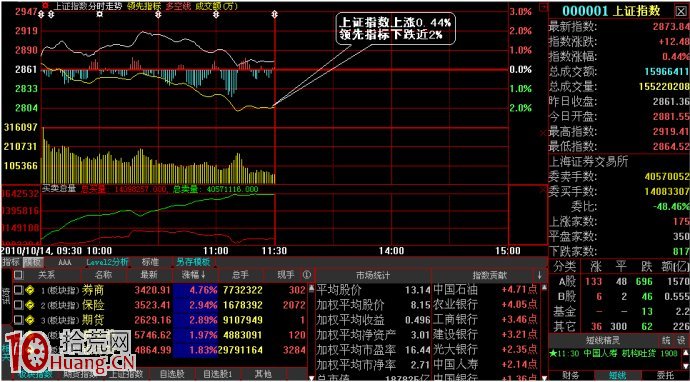Click the 光大银行 contribution row
Viewport: 690px width, 382px height.
[484, 350]
